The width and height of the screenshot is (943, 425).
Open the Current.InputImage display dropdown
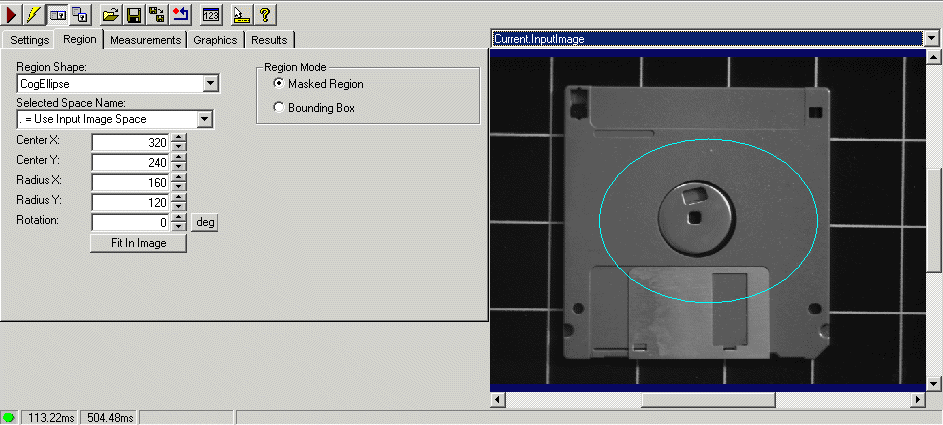[x=931, y=38]
